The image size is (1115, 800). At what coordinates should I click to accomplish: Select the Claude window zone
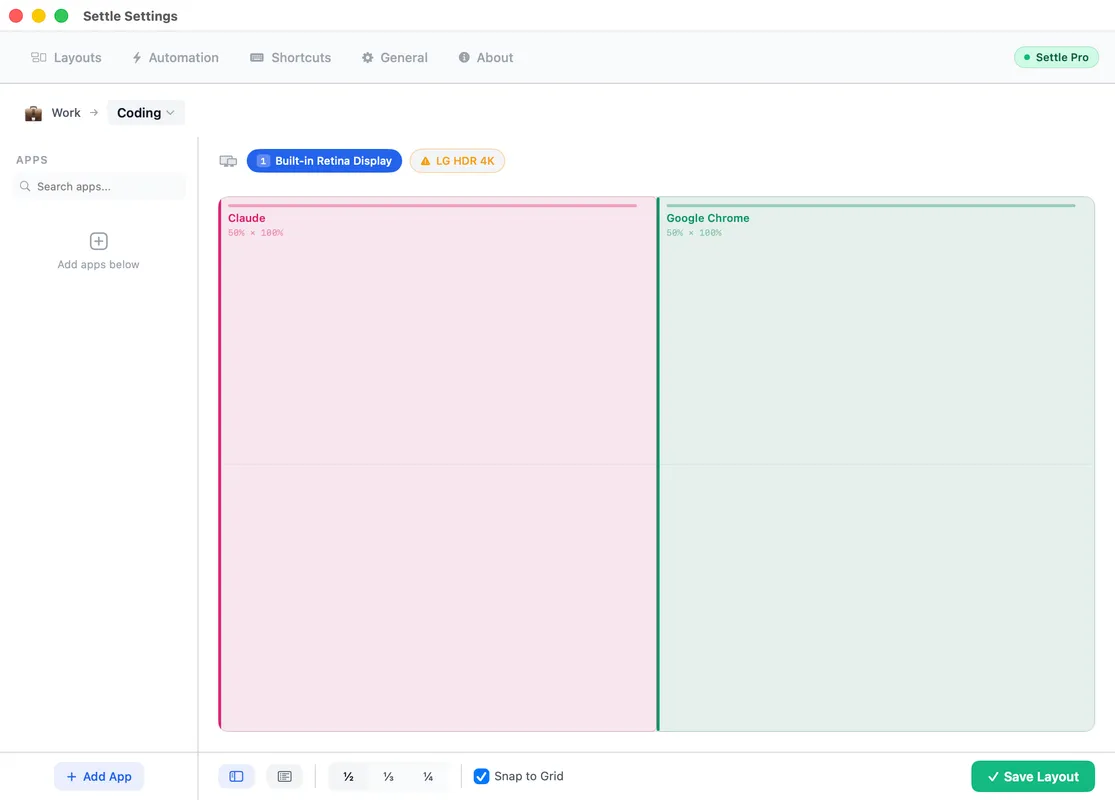pyautogui.click(x=437, y=464)
